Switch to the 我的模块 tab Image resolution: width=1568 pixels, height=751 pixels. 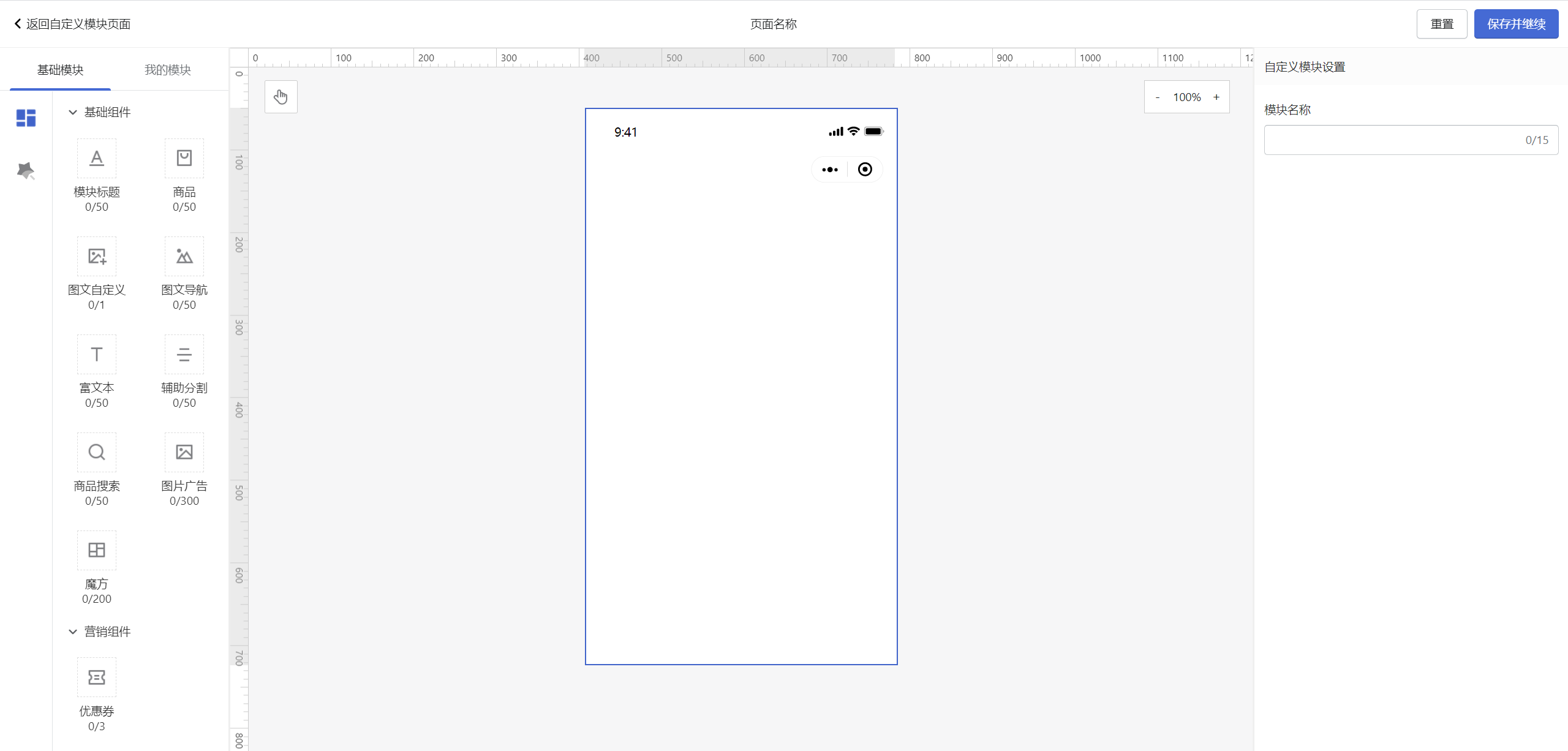coord(168,70)
